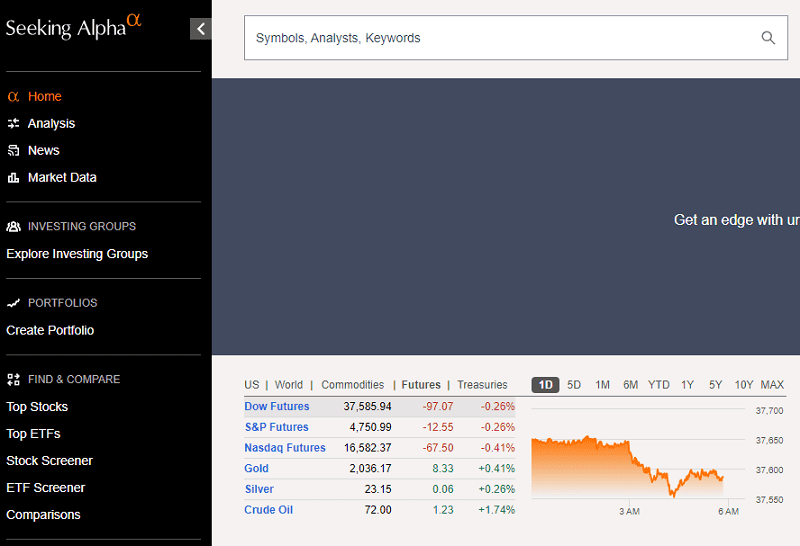Click the Investing Groups people icon
800x546 pixels.
click(14, 227)
